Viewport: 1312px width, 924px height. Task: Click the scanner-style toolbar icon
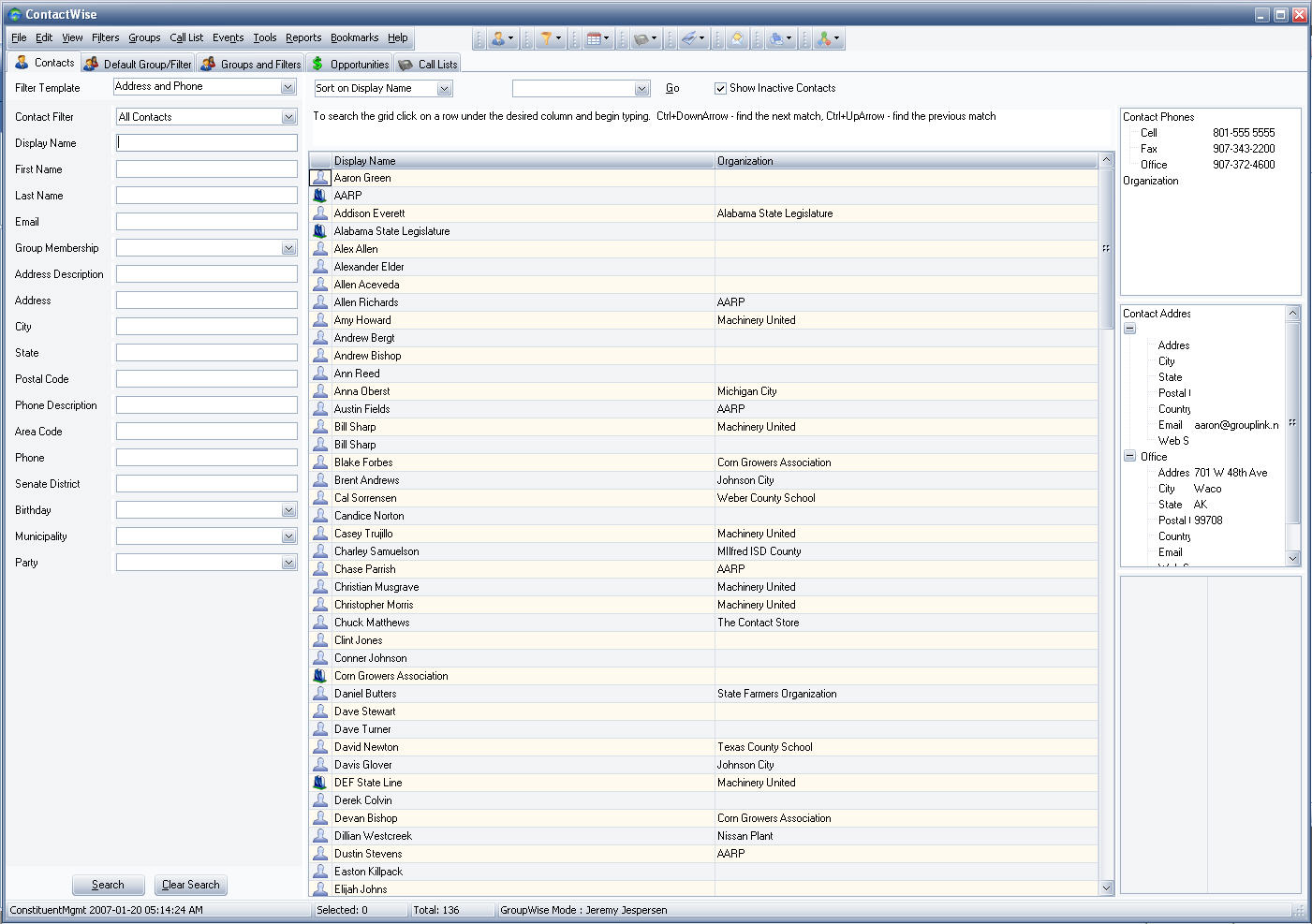tap(688, 38)
